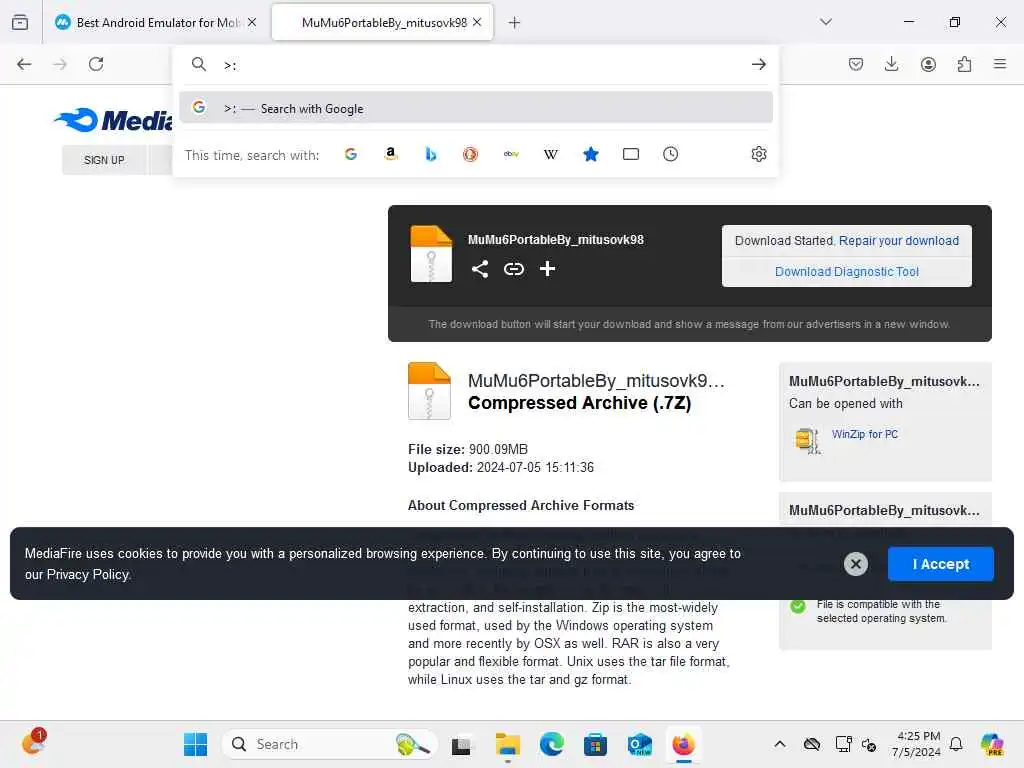Open Microsoft Store from taskbar

point(595,744)
